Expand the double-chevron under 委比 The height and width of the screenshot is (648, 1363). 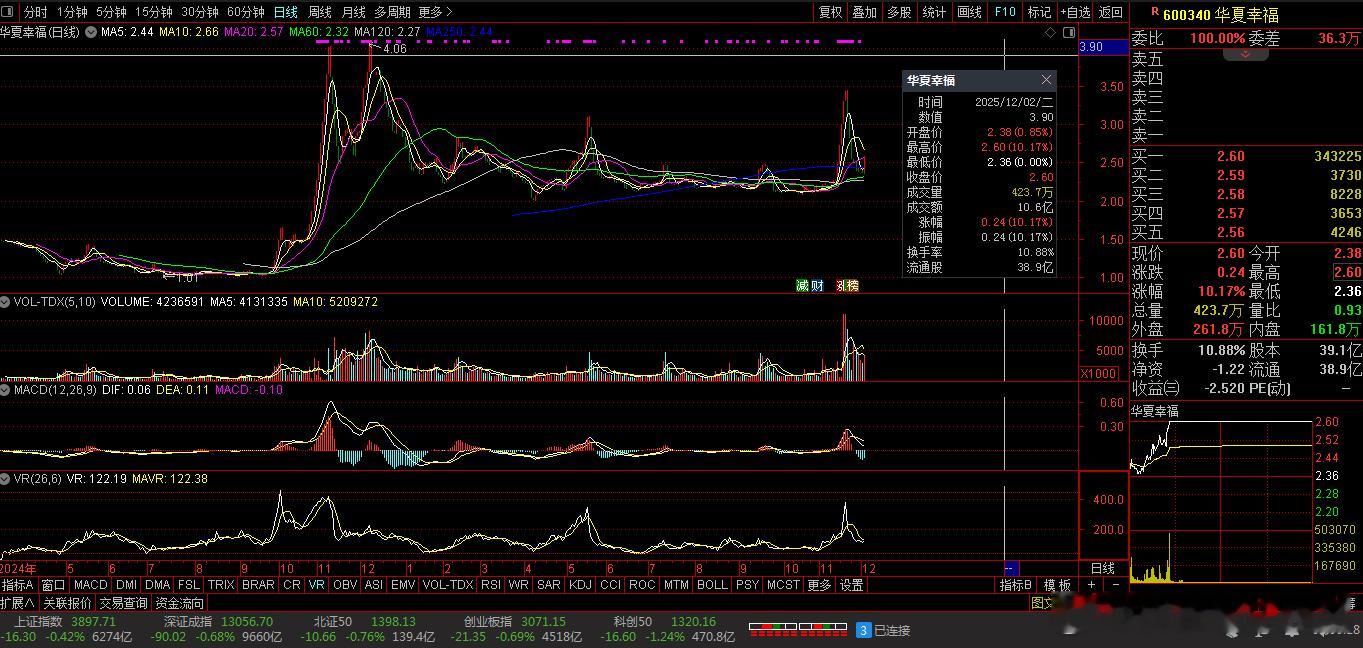tap(1246, 53)
